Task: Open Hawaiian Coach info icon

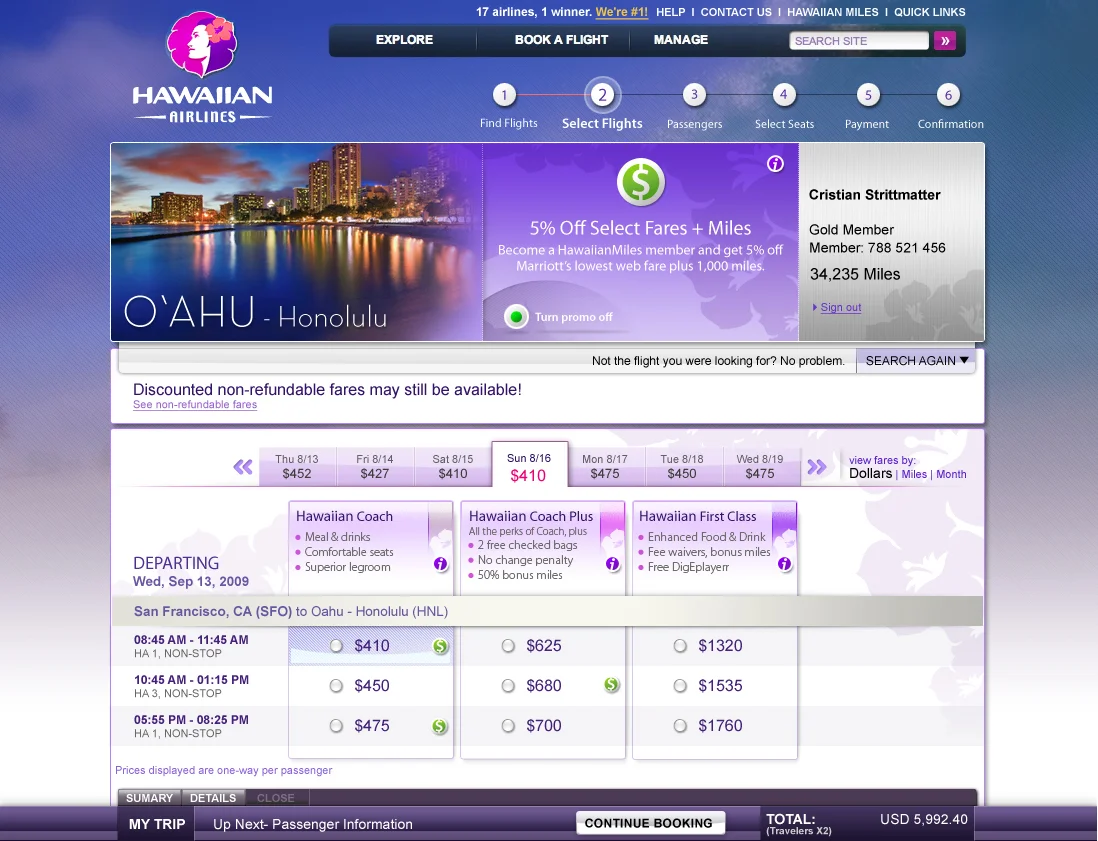Action: pos(440,564)
